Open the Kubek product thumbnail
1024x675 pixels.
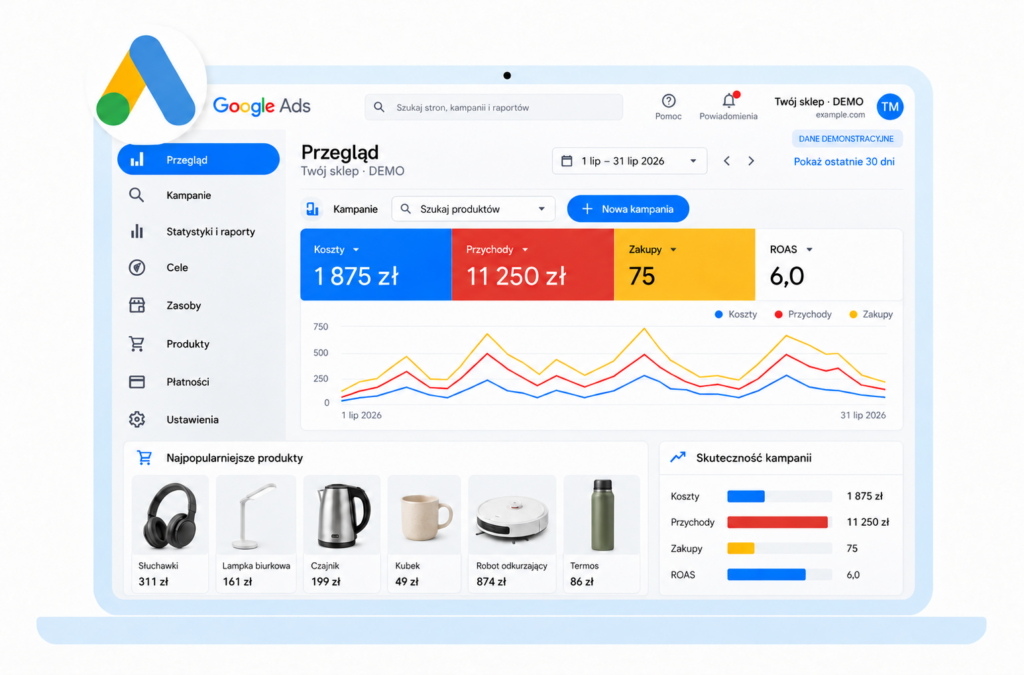(424, 515)
